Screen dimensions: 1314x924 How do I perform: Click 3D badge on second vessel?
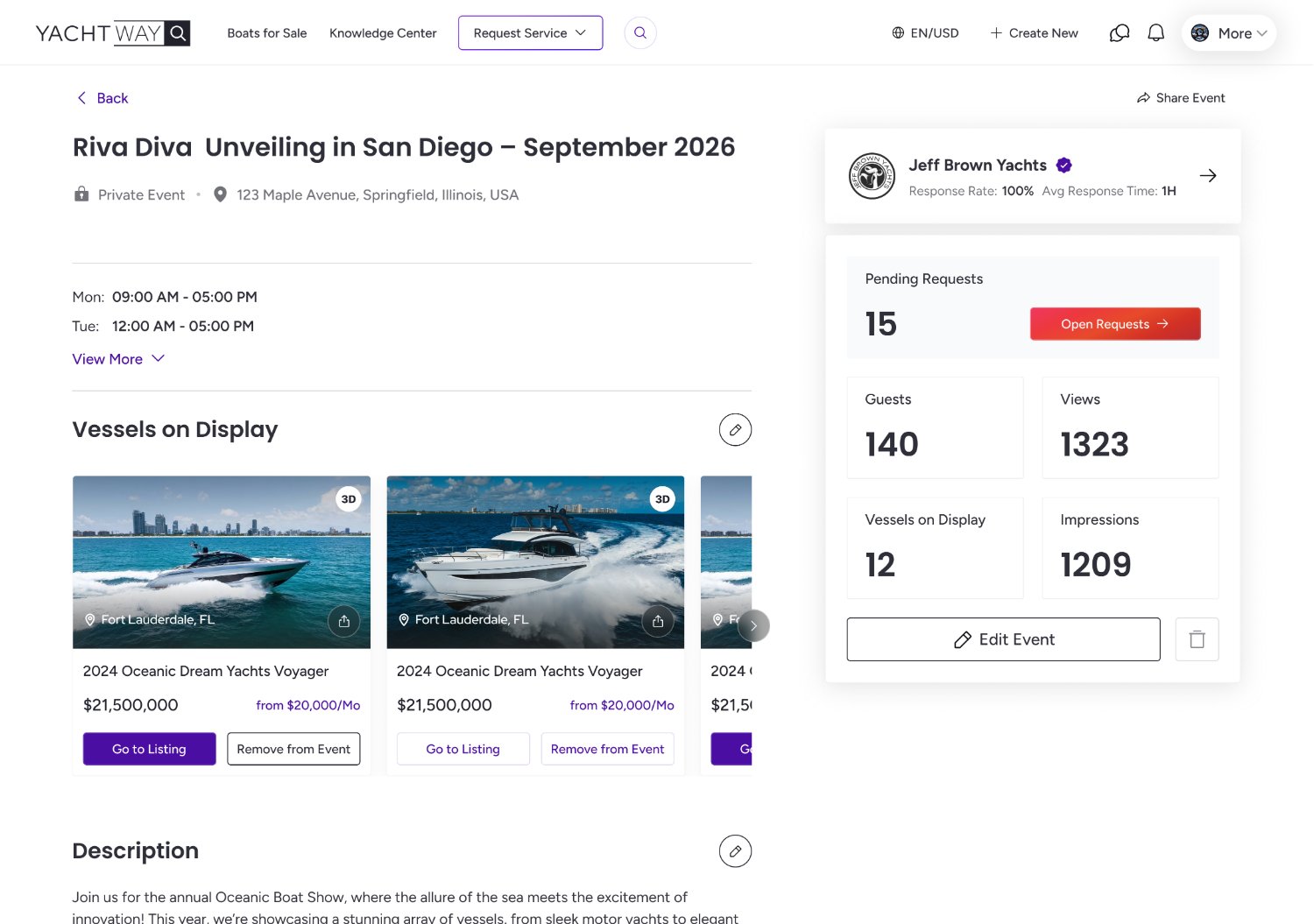(662, 499)
